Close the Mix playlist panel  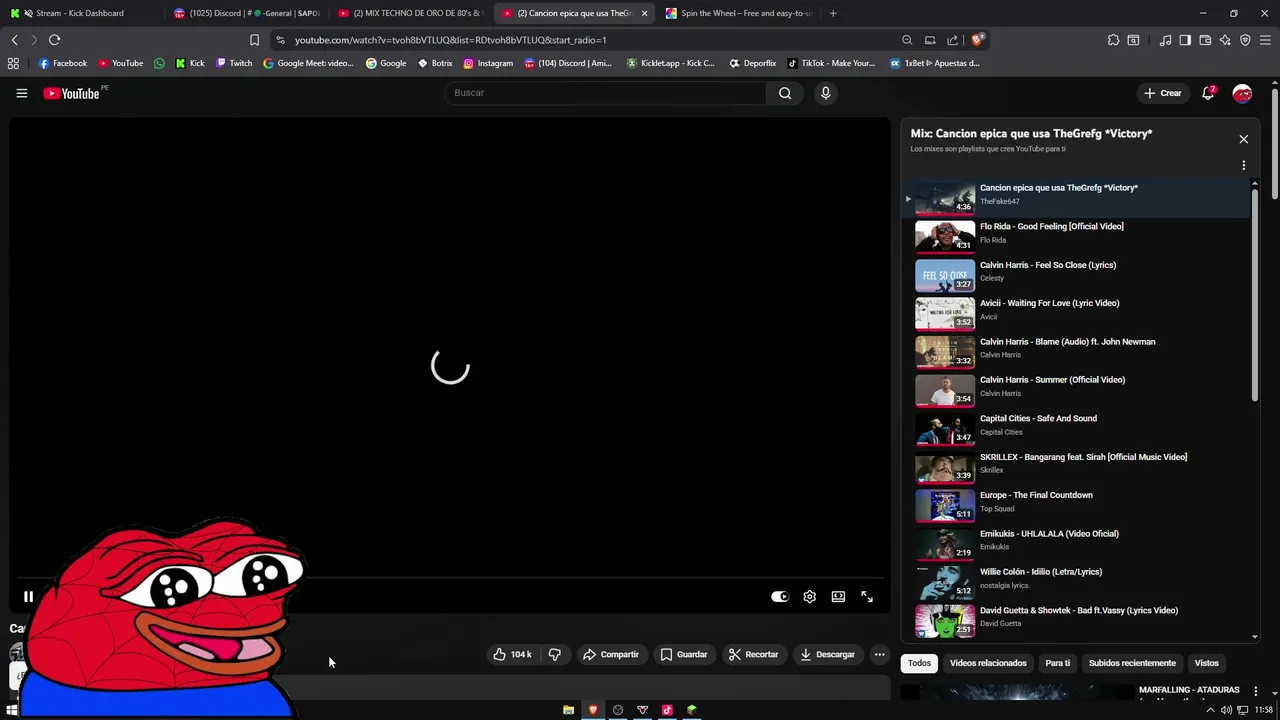click(x=1243, y=139)
